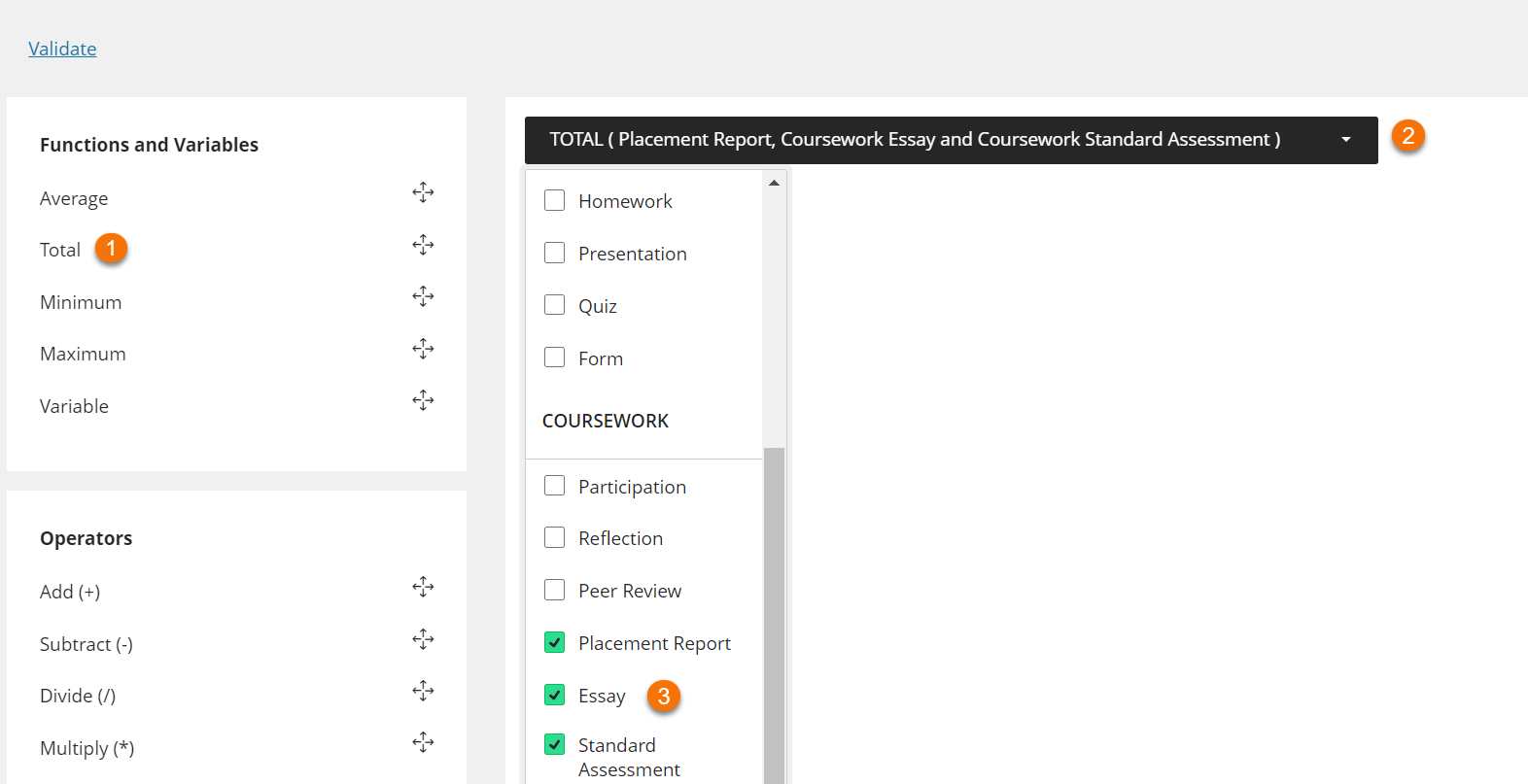This screenshot has width=1528, height=784.
Task: Check the Peer Review option
Action: coord(555,591)
